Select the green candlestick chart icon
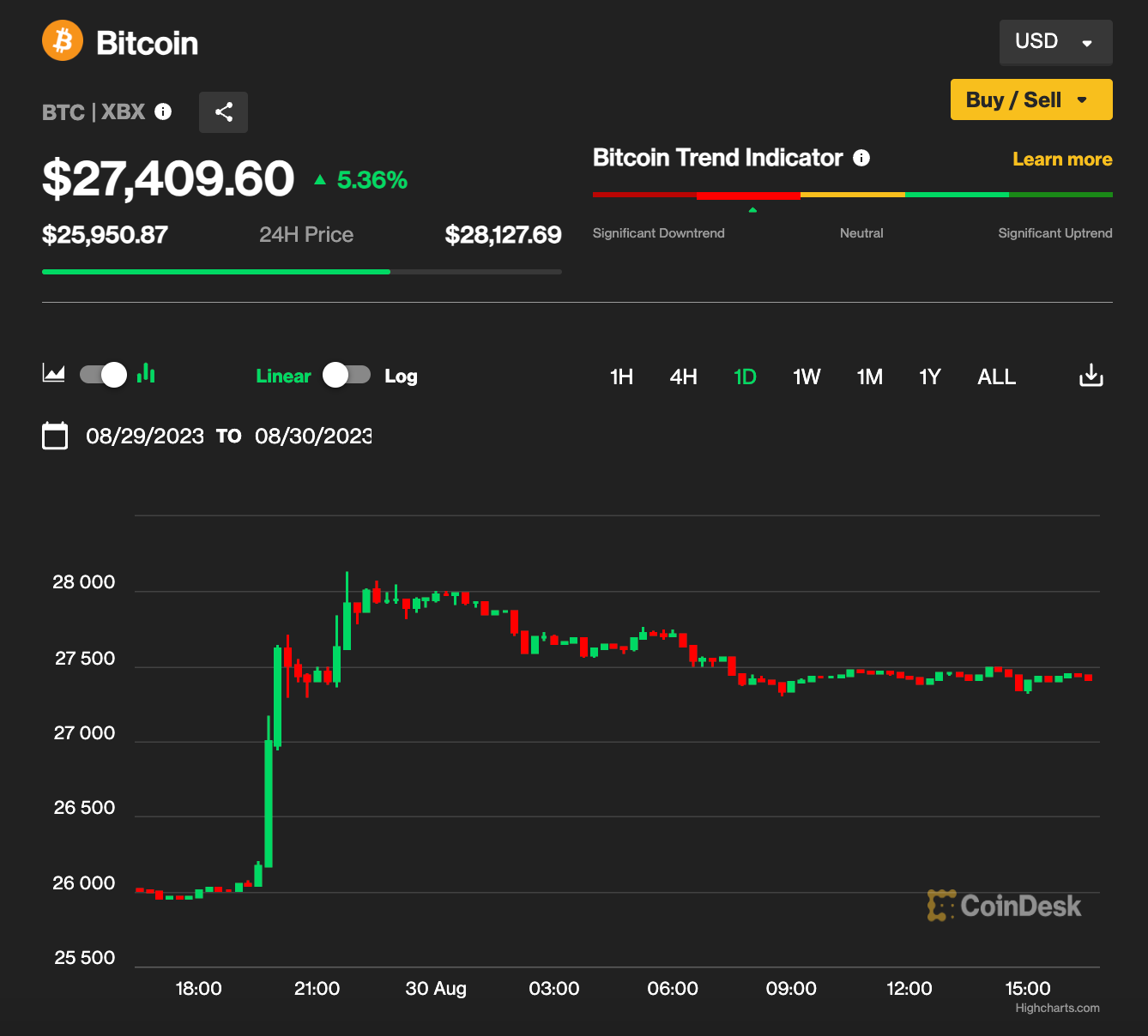The image size is (1148, 1036). tap(146, 372)
